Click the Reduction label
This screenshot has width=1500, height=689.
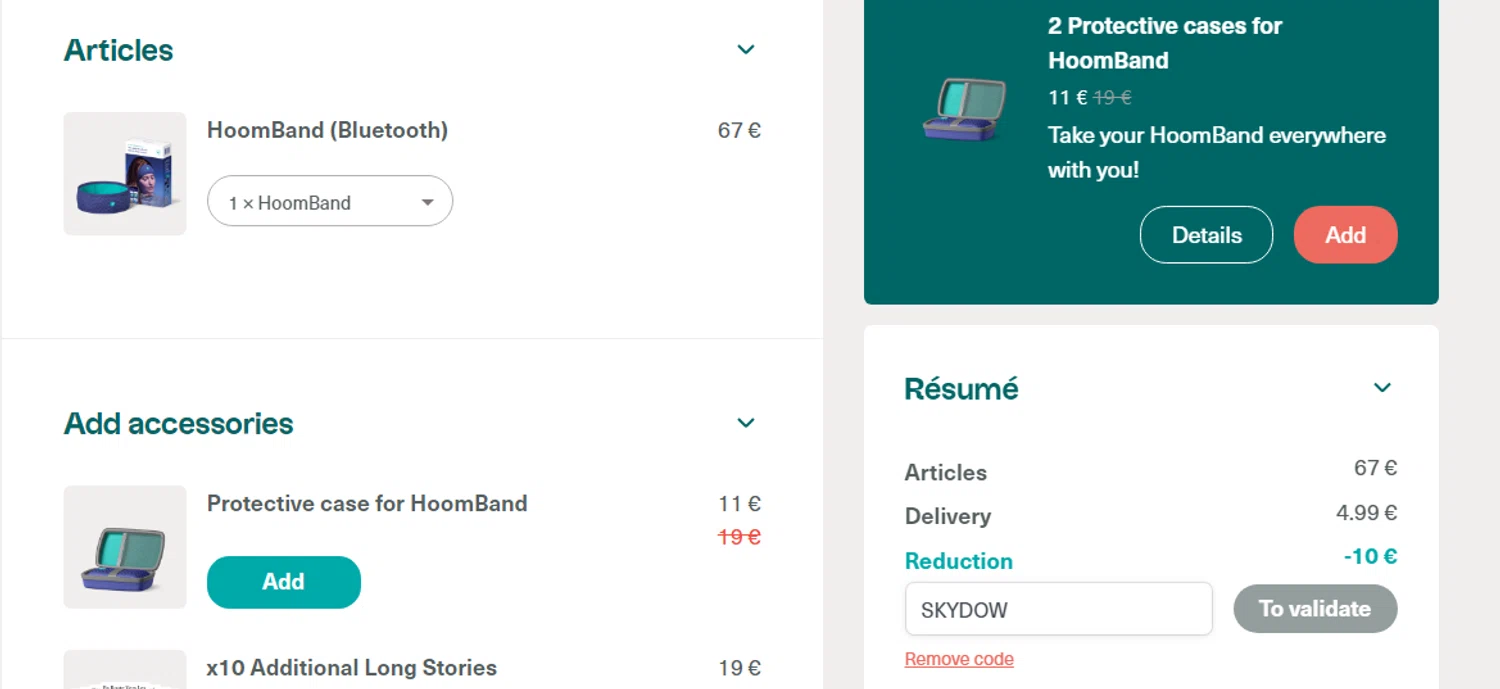[x=959, y=561]
